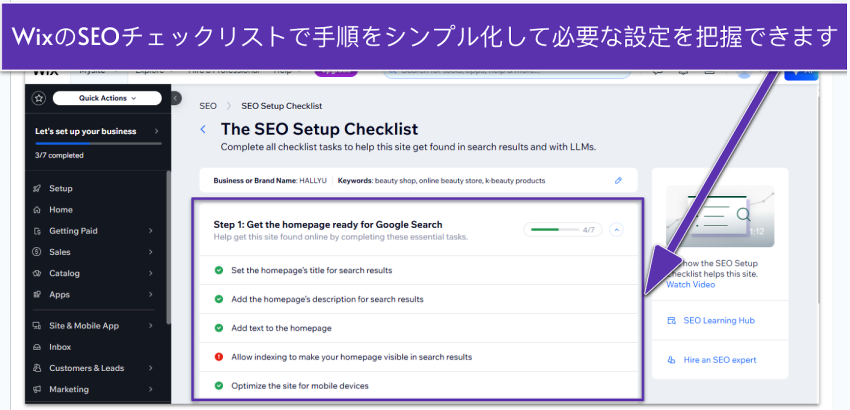Click the Watch Video link
The height and width of the screenshot is (410, 850).
[690, 285]
